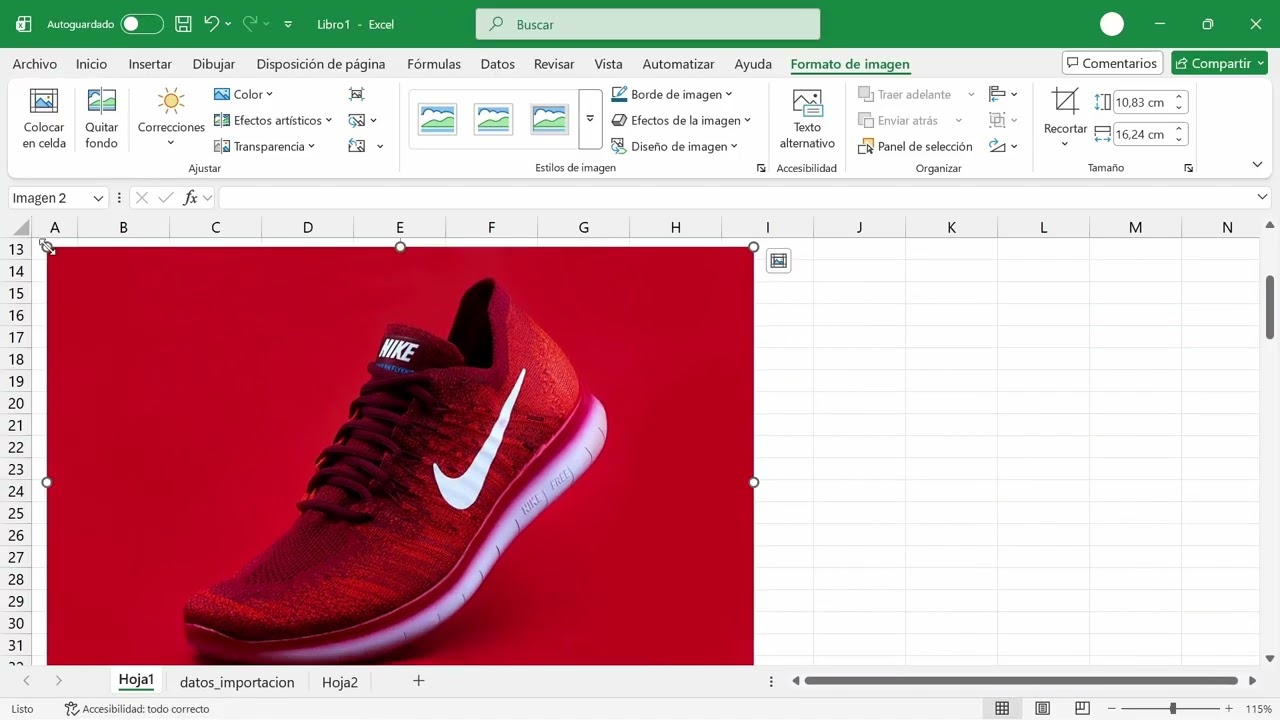1280x720 pixels.
Task: Click the horizontal scrollbar thumb
Action: click(1021, 681)
